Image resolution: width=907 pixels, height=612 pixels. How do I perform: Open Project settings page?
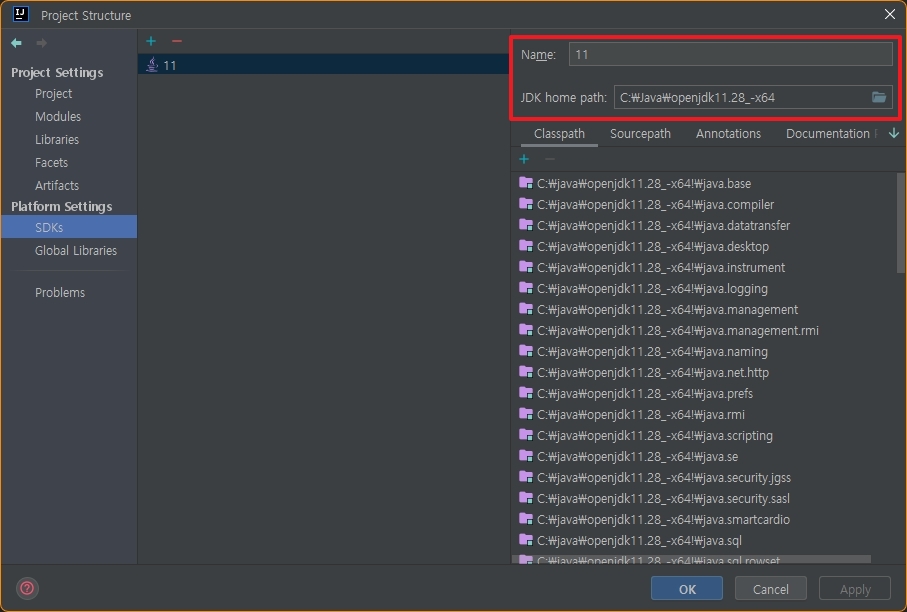tap(53, 94)
